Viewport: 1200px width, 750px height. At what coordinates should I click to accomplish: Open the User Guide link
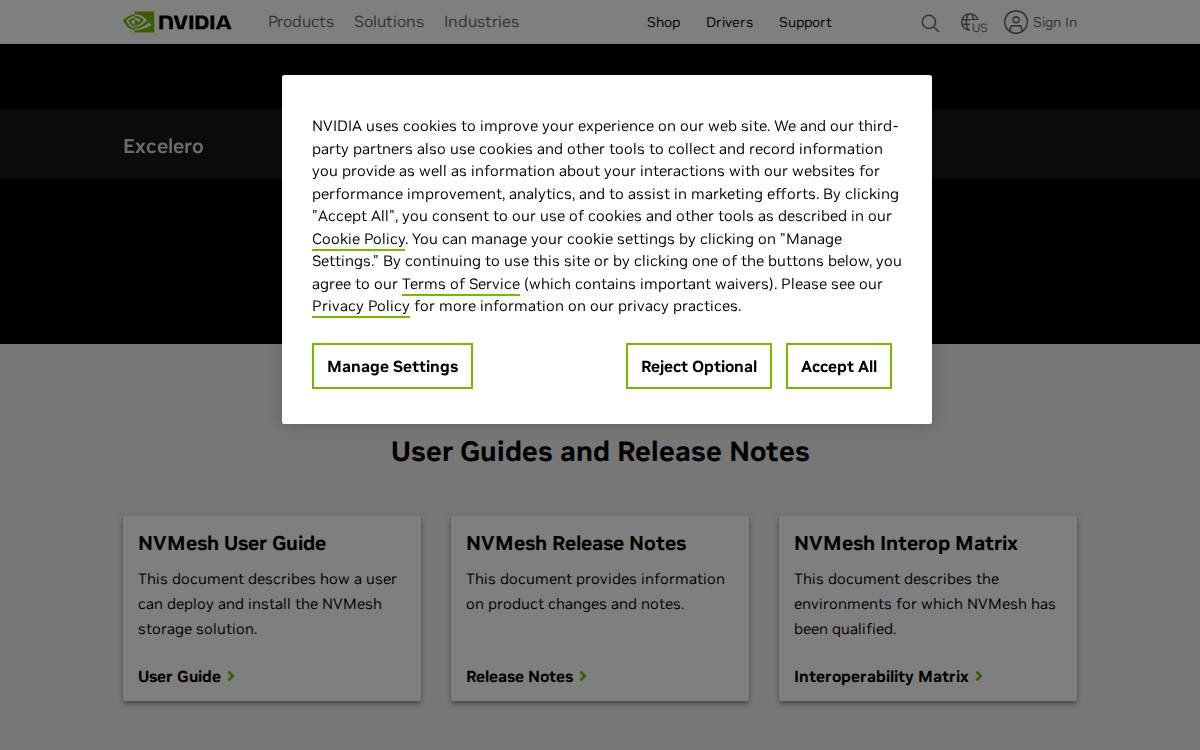tap(179, 676)
